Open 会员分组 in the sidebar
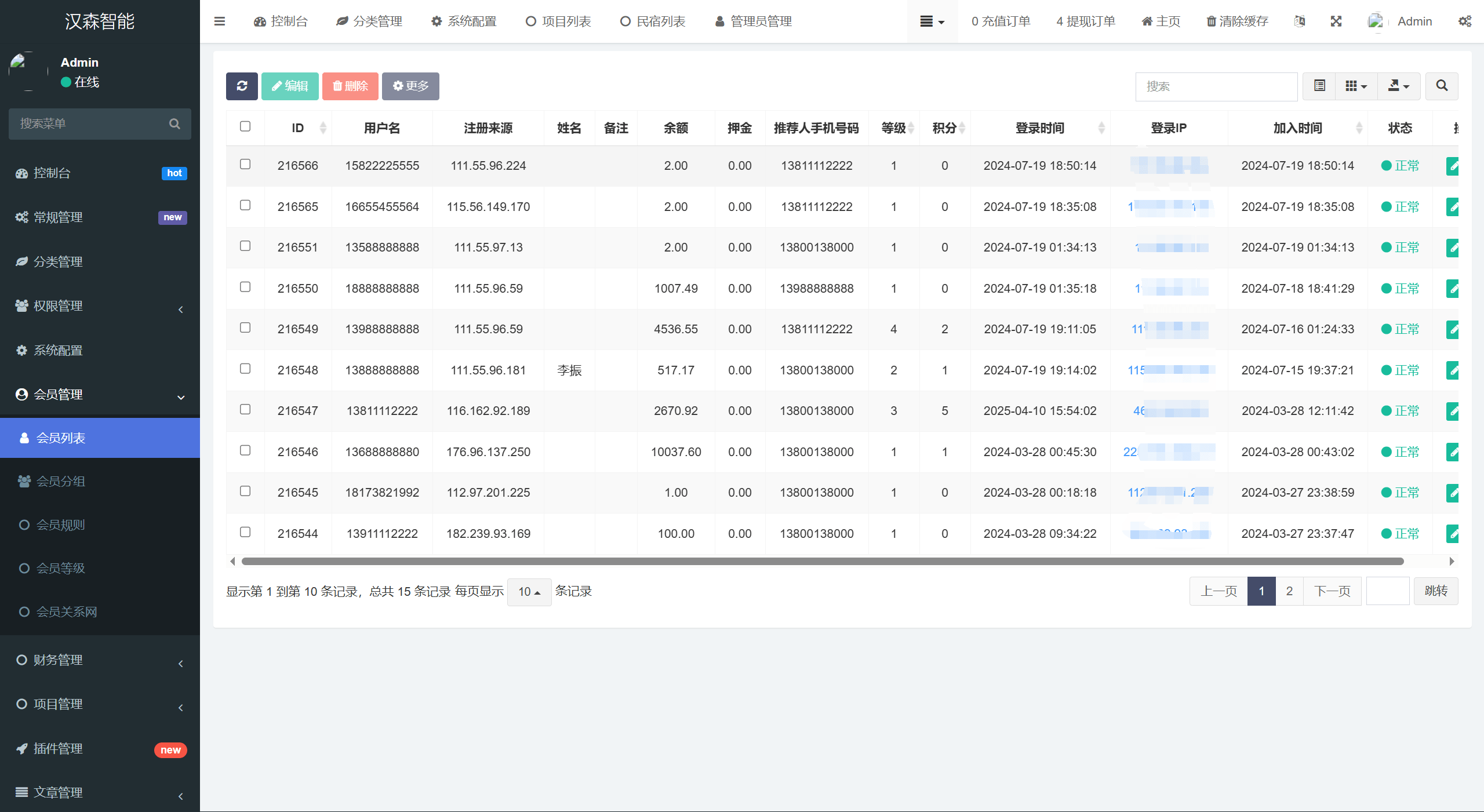This screenshot has width=1484, height=812. 61,481
